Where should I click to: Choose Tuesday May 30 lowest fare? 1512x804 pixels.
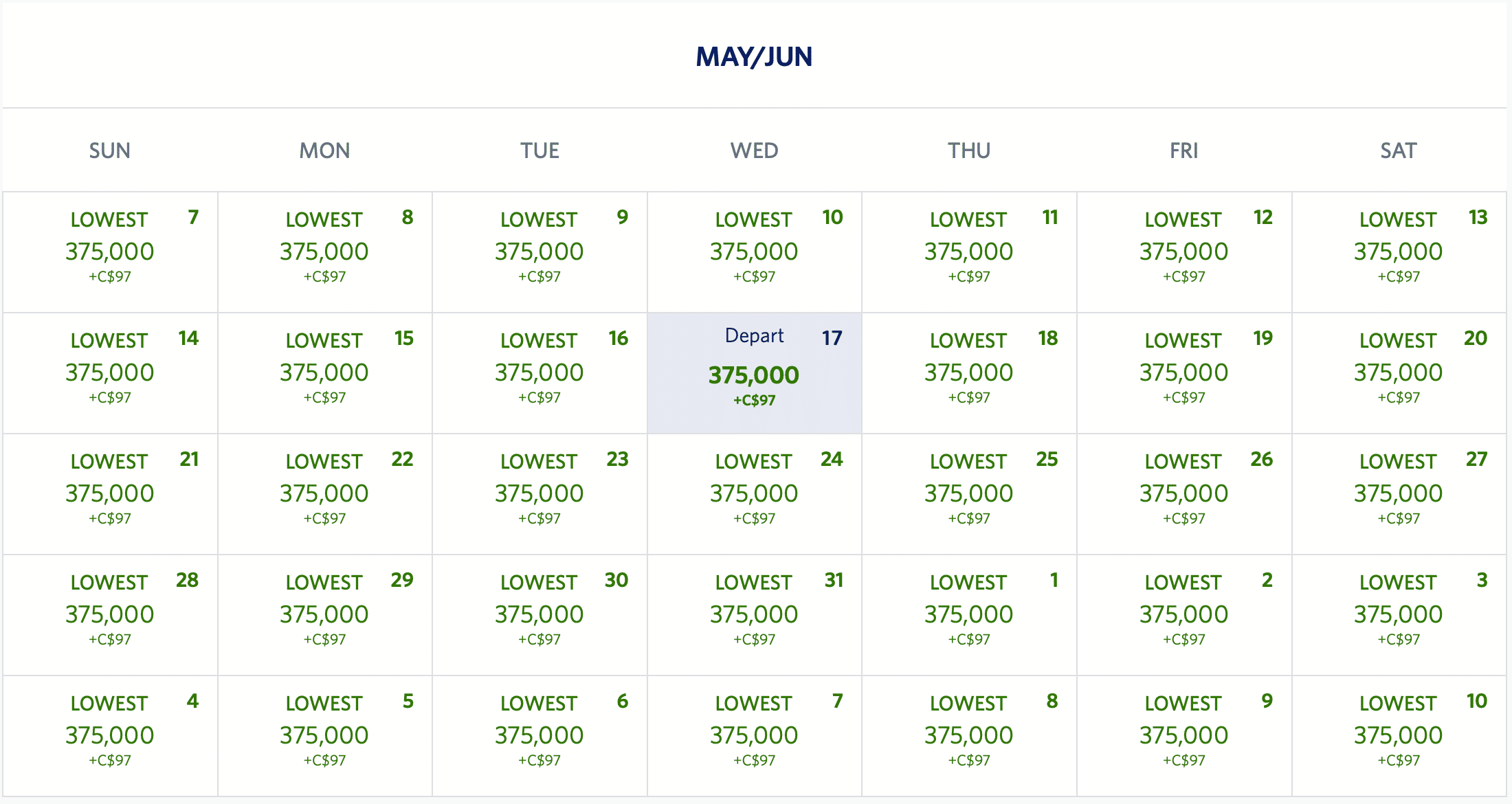point(540,614)
